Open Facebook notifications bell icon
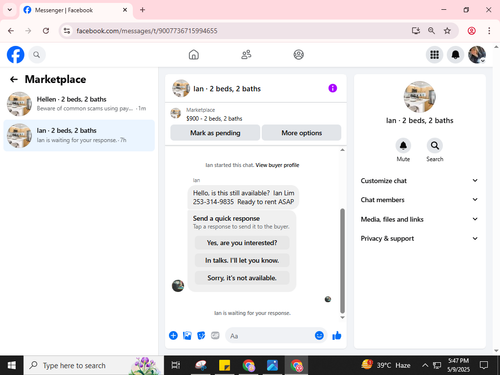This screenshot has width=500, height=375. click(455, 55)
